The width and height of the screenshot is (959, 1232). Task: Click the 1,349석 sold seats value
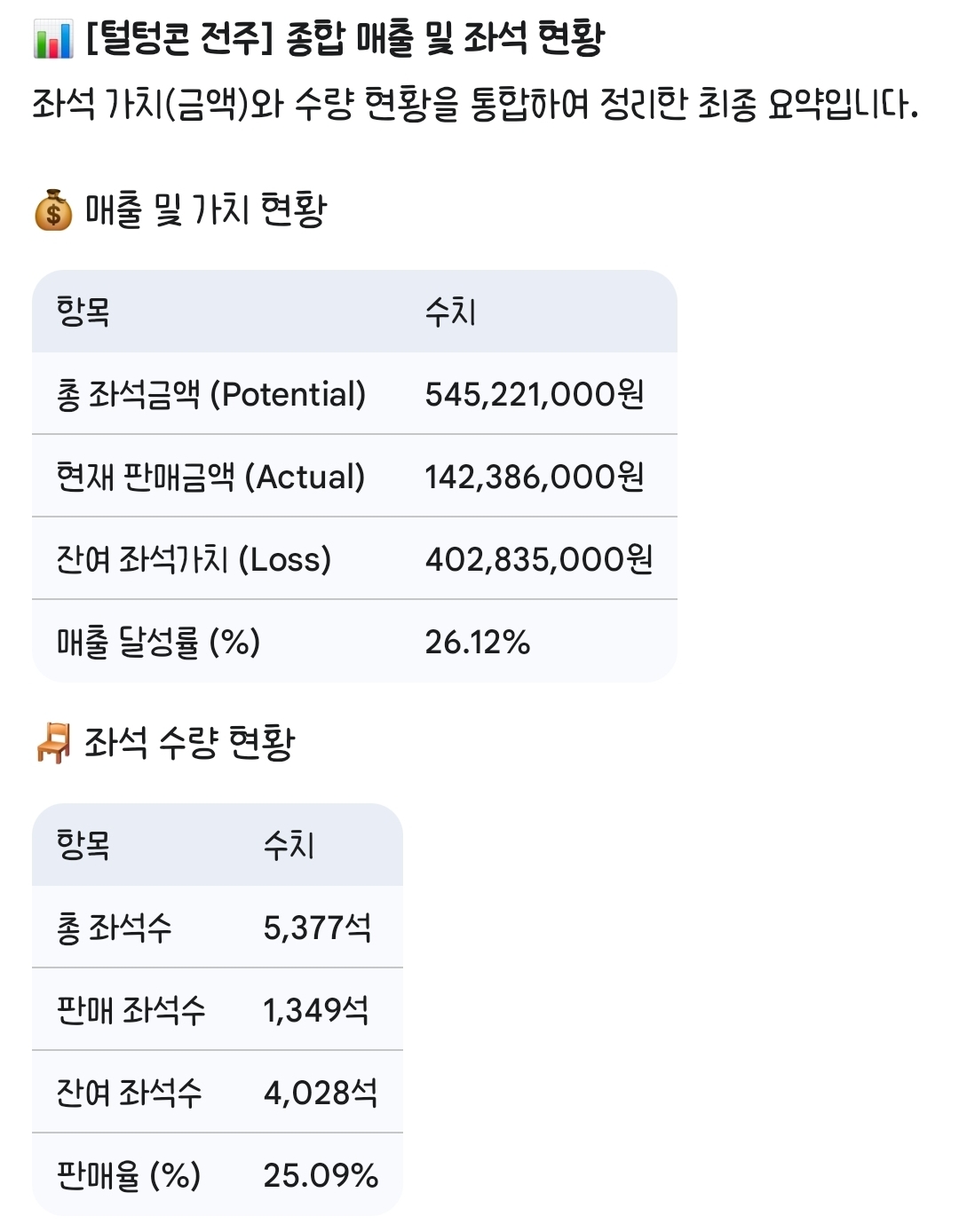[316, 1010]
